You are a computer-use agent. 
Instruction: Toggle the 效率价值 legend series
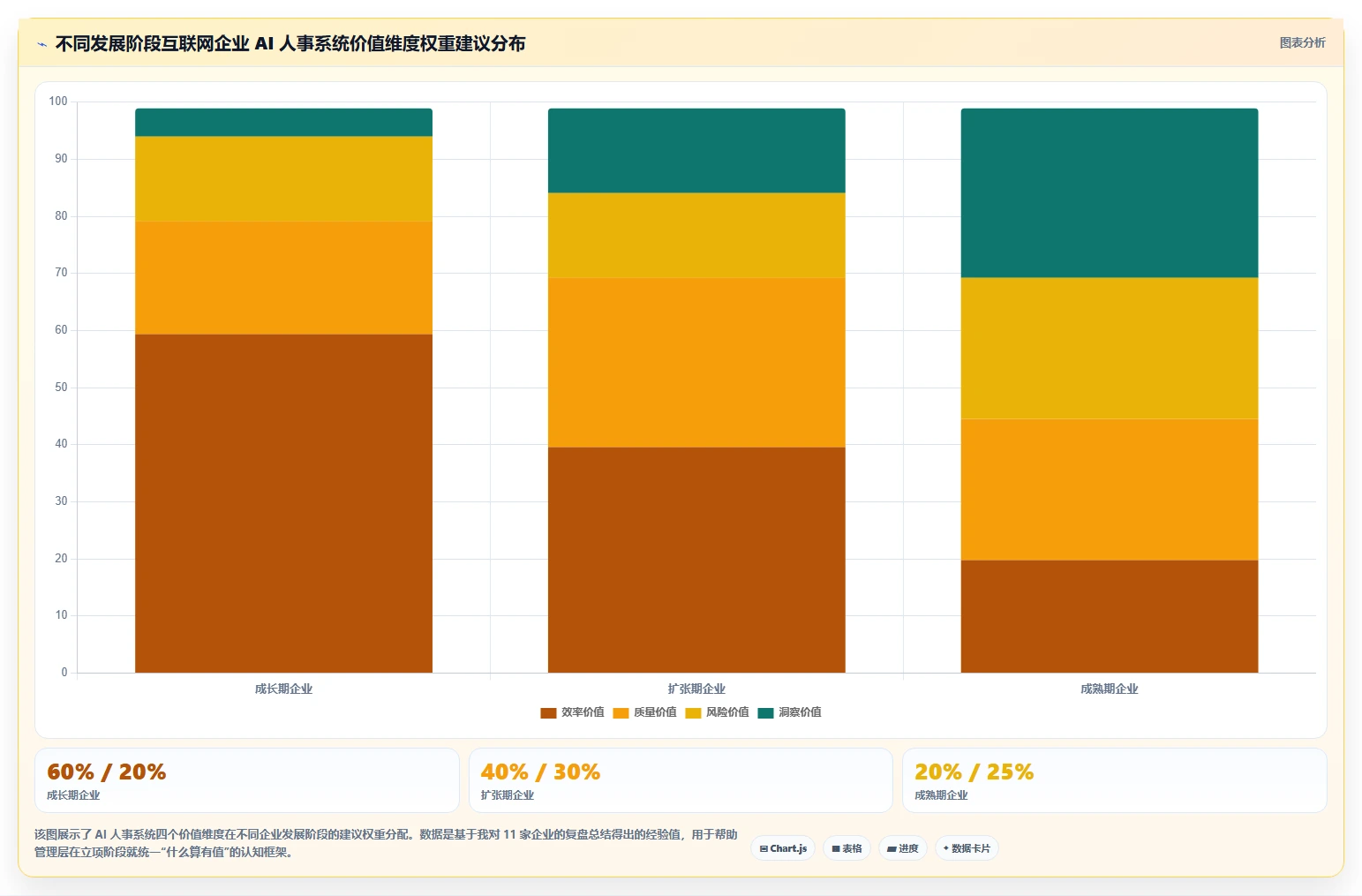coord(572,712)
